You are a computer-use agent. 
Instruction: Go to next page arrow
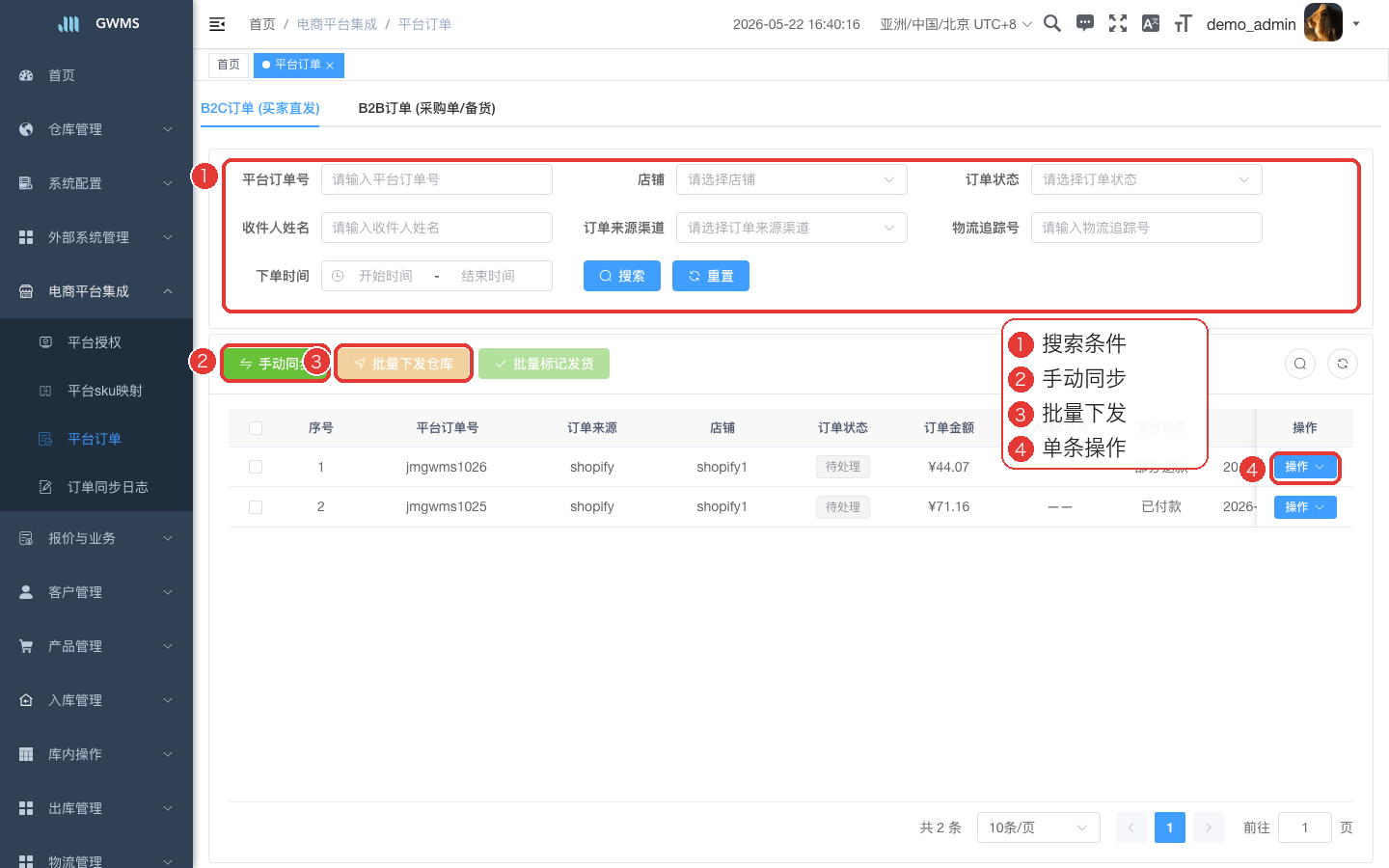1209,827
